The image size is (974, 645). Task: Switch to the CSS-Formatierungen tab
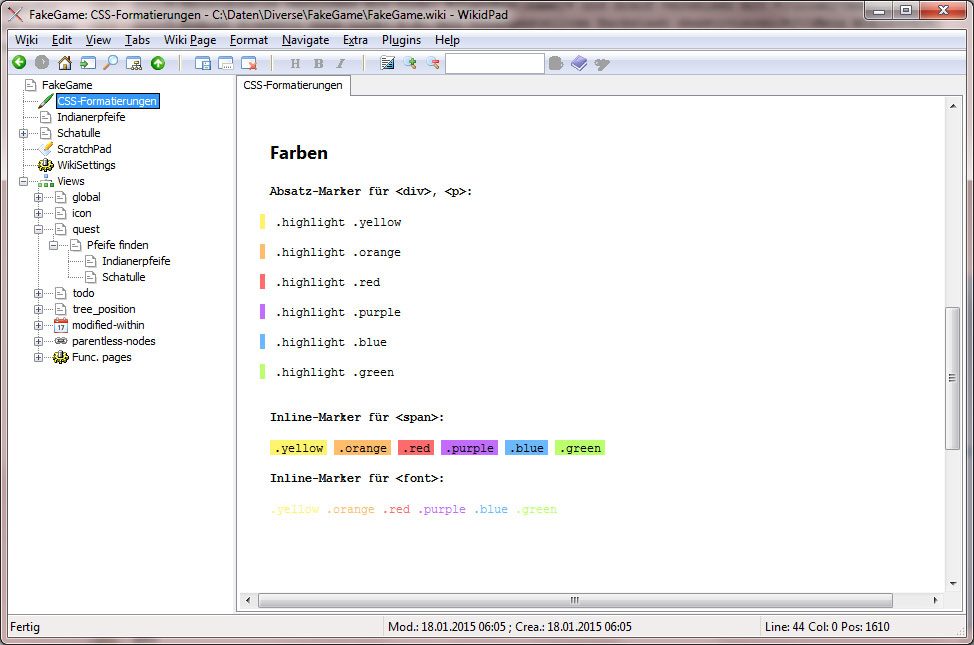(293, 86)
